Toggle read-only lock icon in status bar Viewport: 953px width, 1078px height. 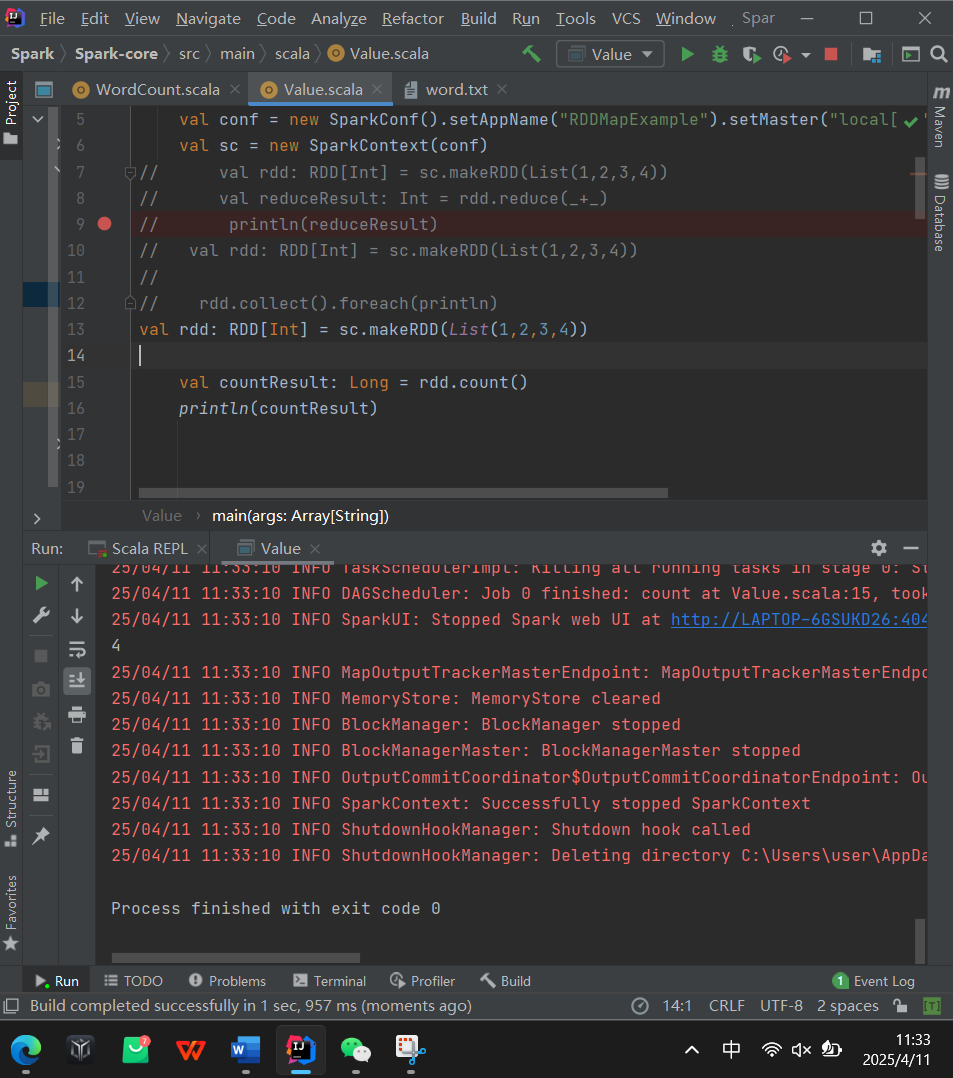(x=900, y=1006)
